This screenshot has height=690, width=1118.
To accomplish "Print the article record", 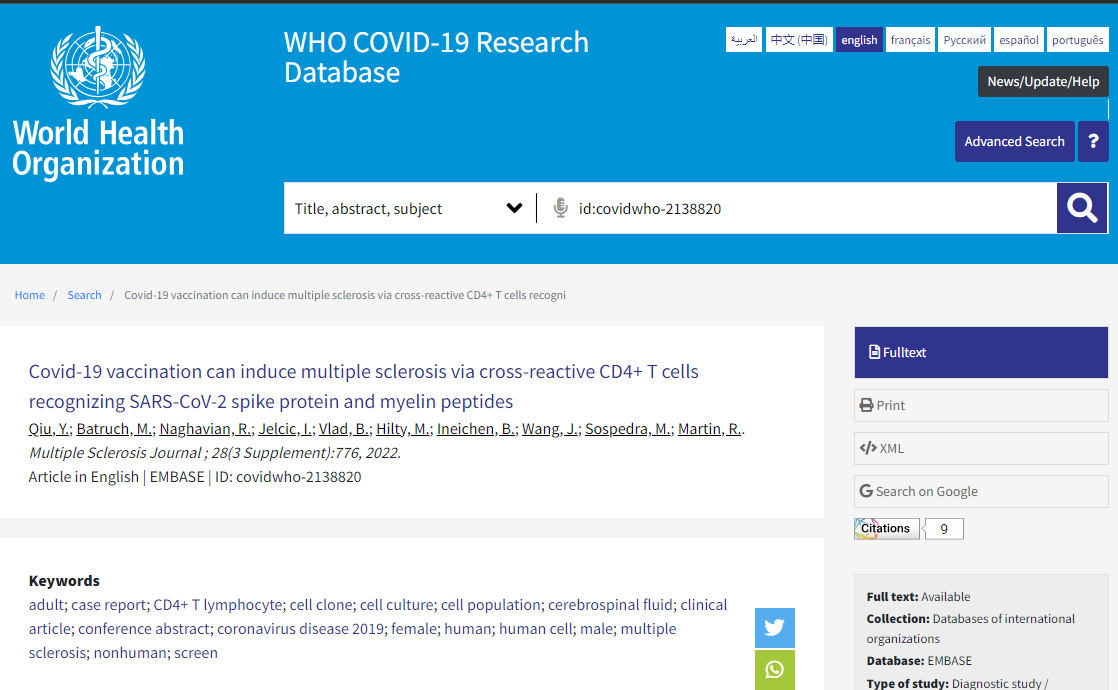I will (x=981, y=405).
